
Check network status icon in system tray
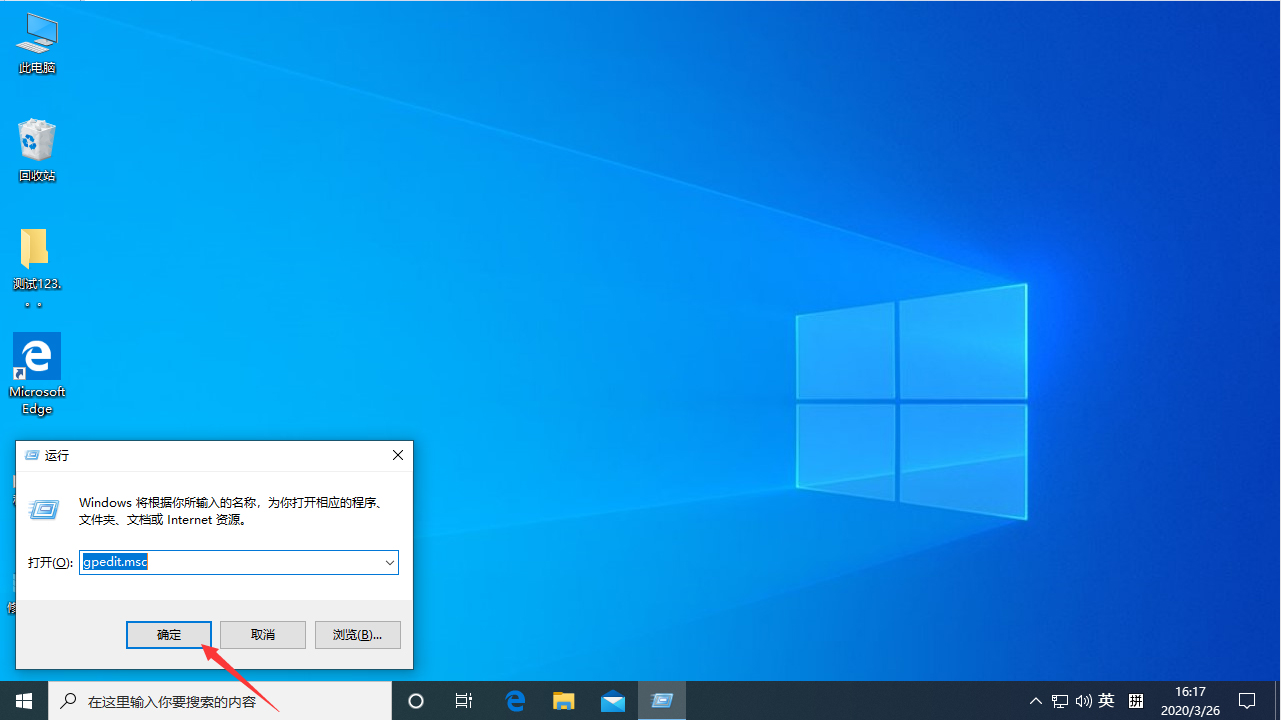coord(1059,700)
